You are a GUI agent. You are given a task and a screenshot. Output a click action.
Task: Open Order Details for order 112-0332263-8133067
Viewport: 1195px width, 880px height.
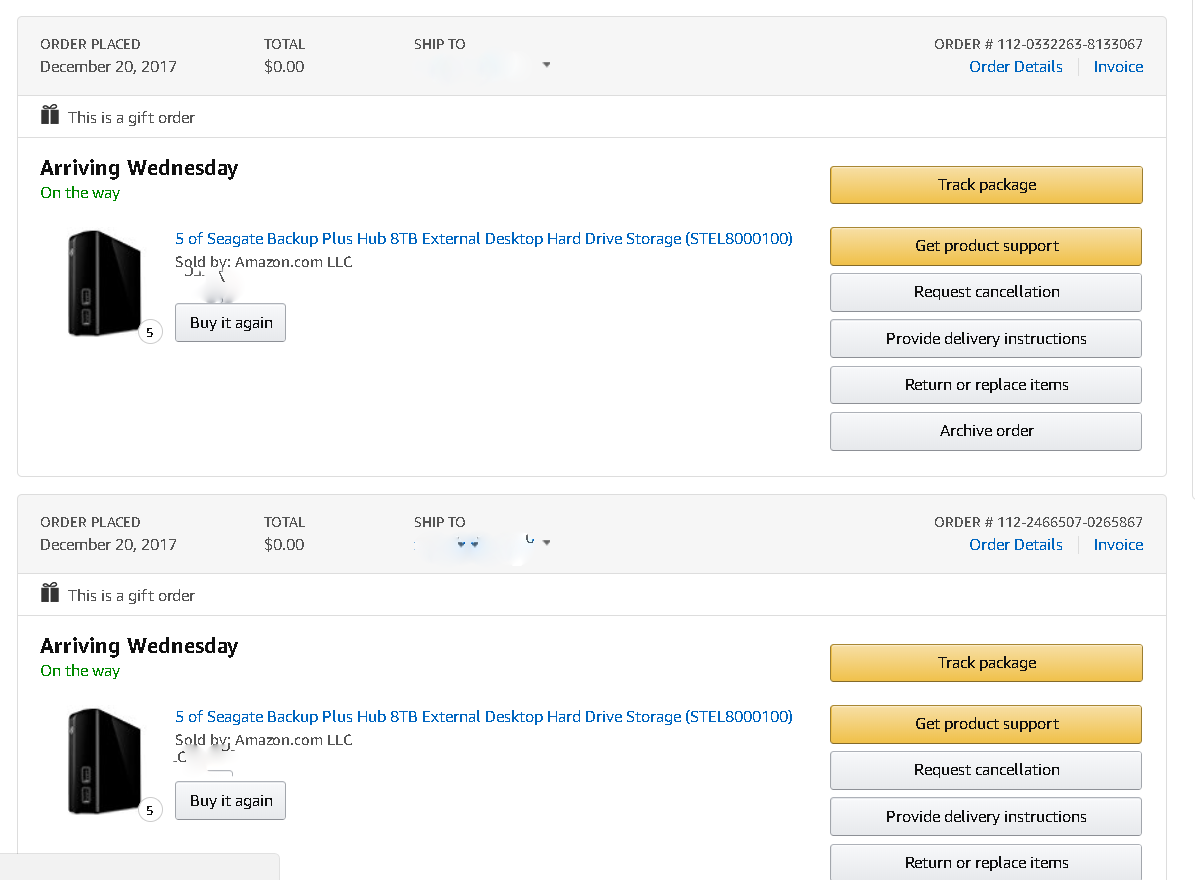click(1015, 67)
